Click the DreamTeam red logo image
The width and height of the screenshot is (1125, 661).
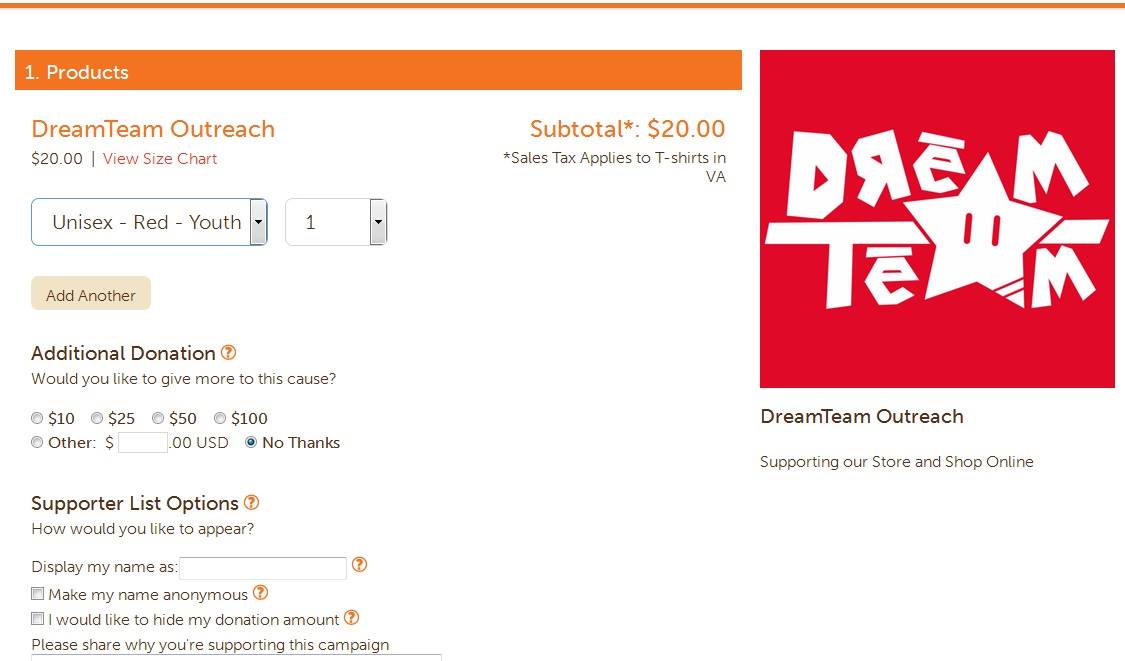tap(937, 219)
